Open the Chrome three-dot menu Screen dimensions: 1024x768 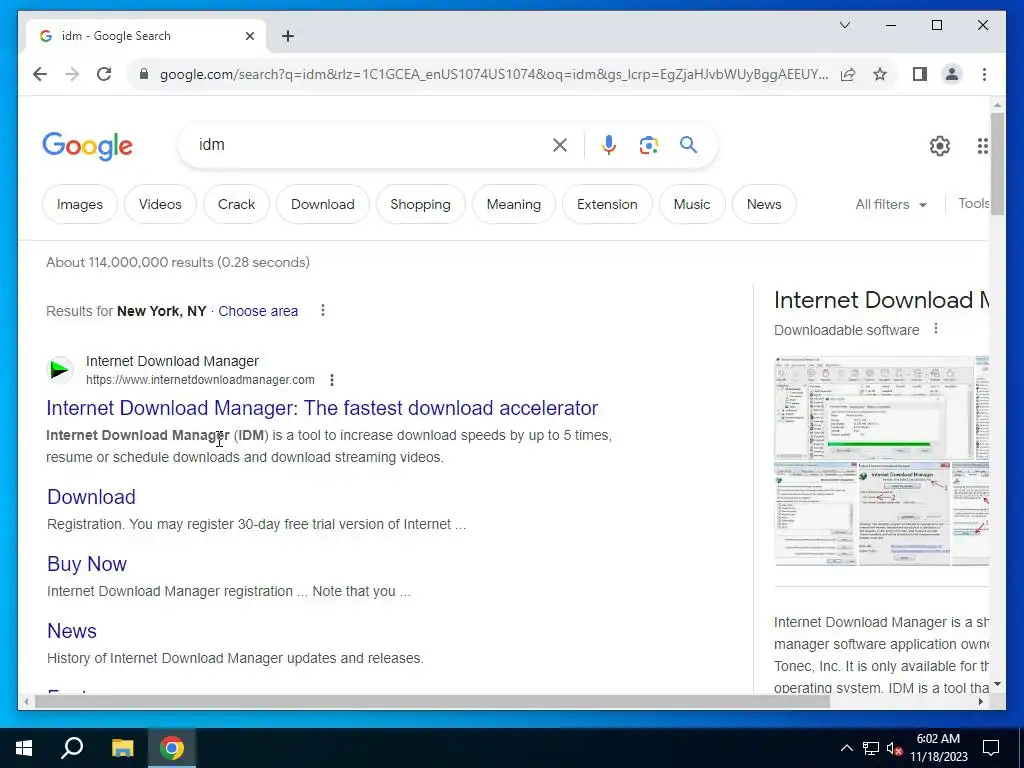(984, 74)
